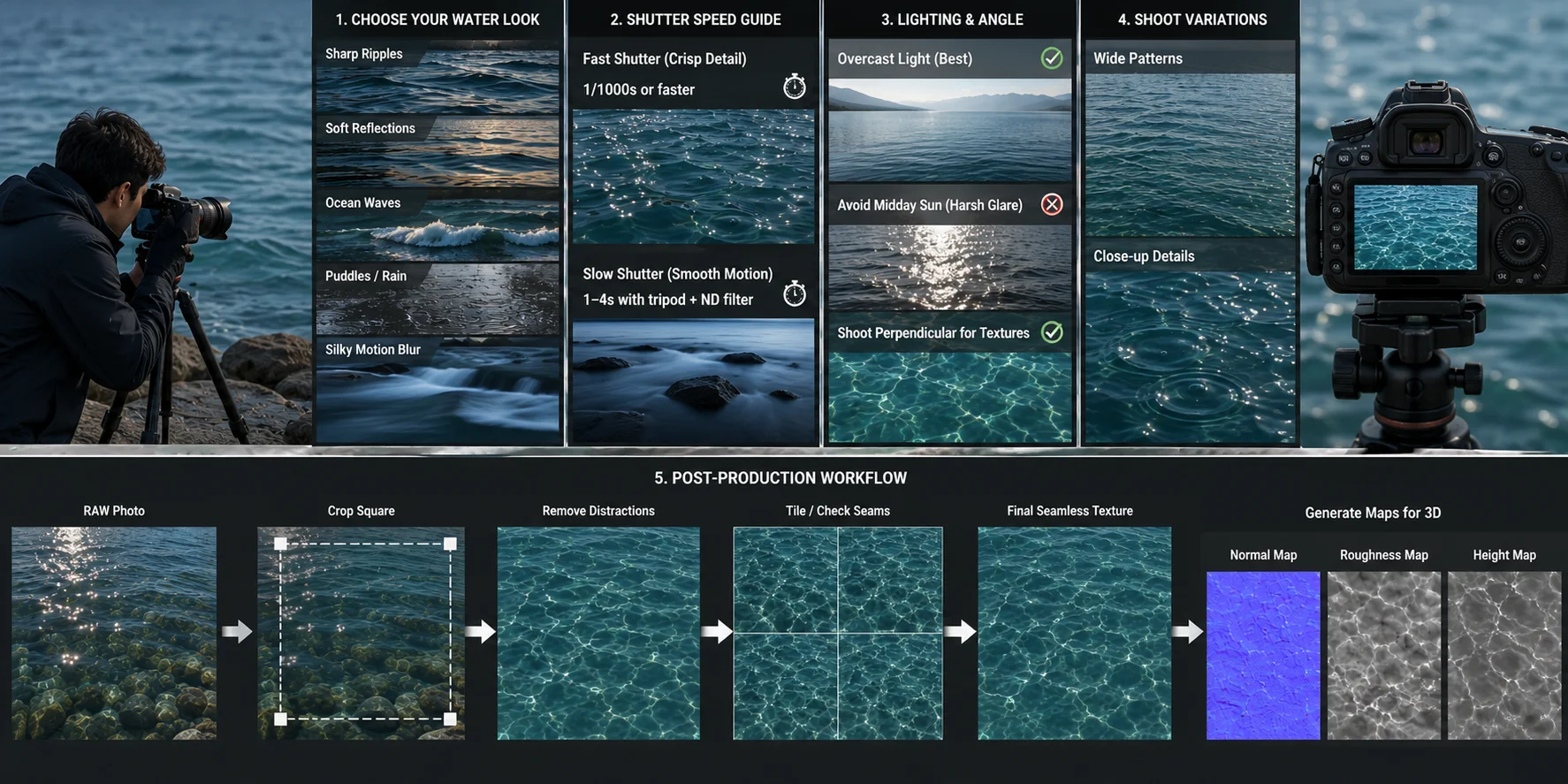Click the Close-up Details label
Viewport: 1568px width, 784px height.
tap(1144, 256)
